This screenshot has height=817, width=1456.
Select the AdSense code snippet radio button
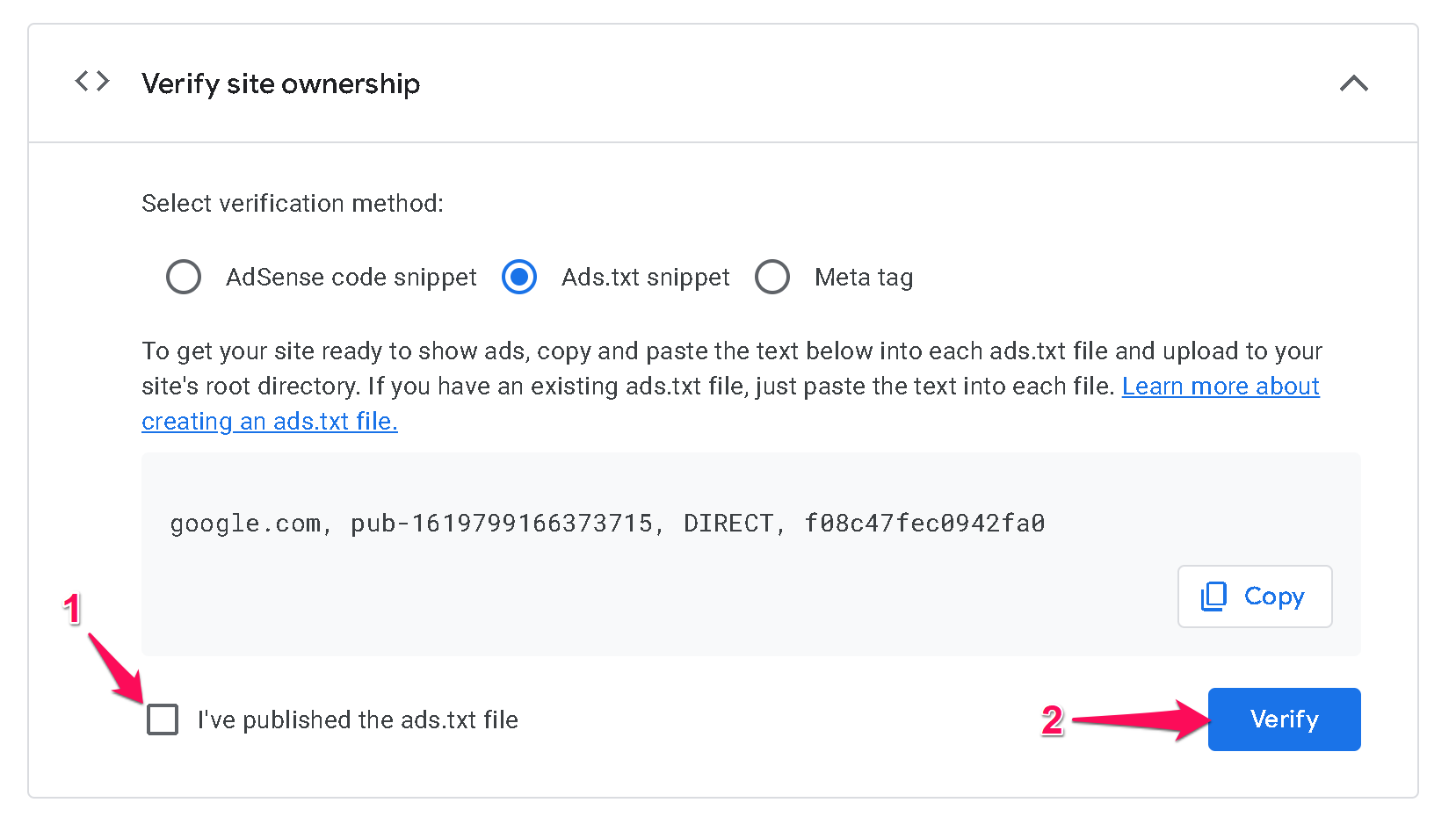tap(184, 277)
